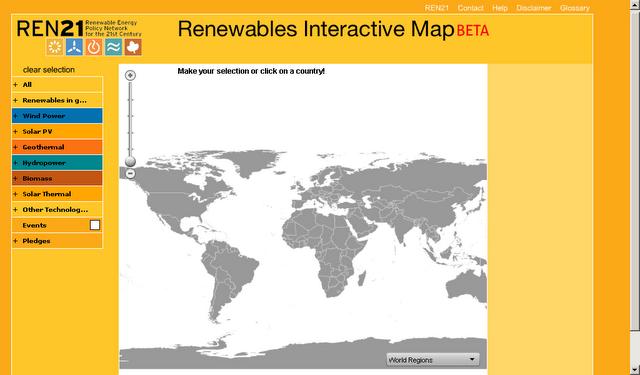Expand the Biomass category

16,178
